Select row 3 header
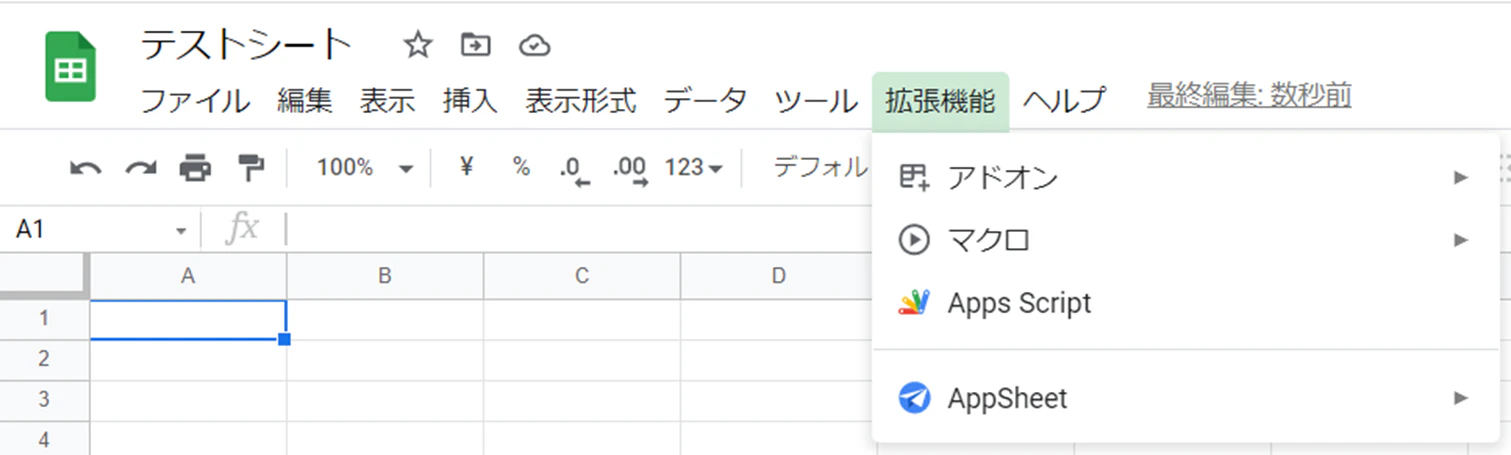The width and height of the screenshot is (1511, 455). click(44, 400)
